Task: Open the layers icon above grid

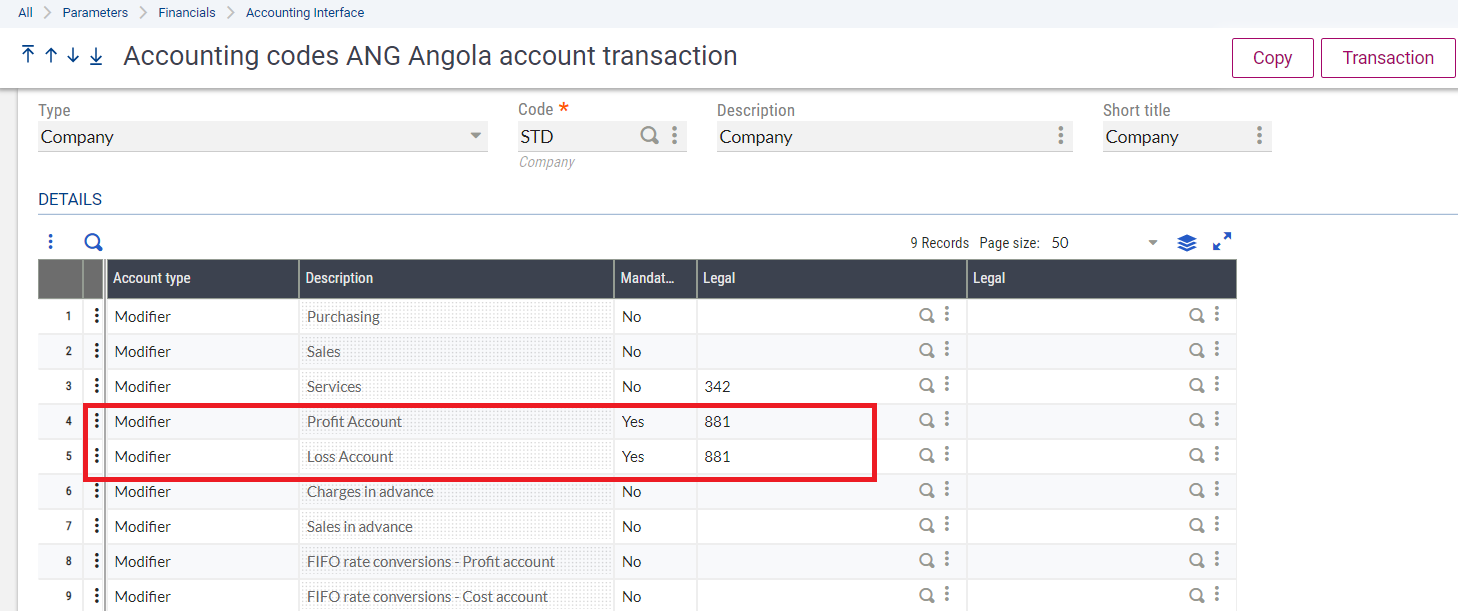Action: pos(1187,242)
